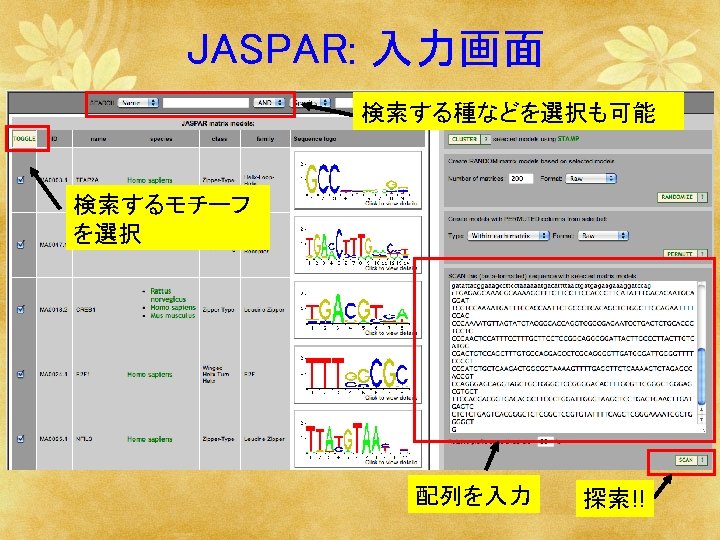This screenshot has height=540, width=720.
Task: Open the GCC sequence logo details
Action: click(358, 180)
